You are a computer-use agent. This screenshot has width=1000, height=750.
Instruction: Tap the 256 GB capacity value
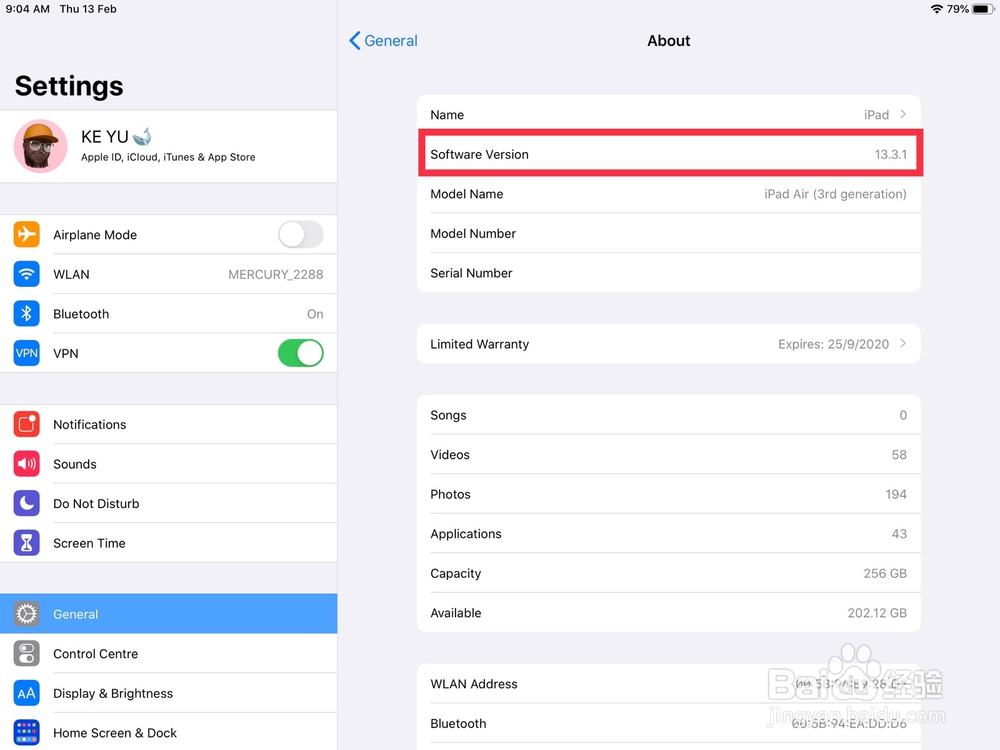[x=885, y=573]
